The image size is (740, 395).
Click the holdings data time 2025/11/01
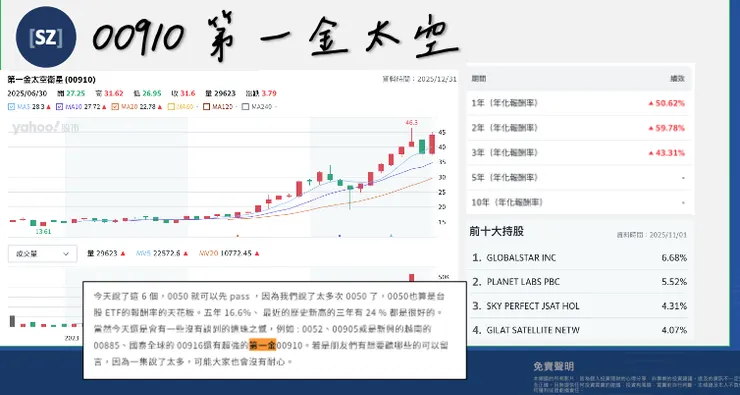coord(668,235)
